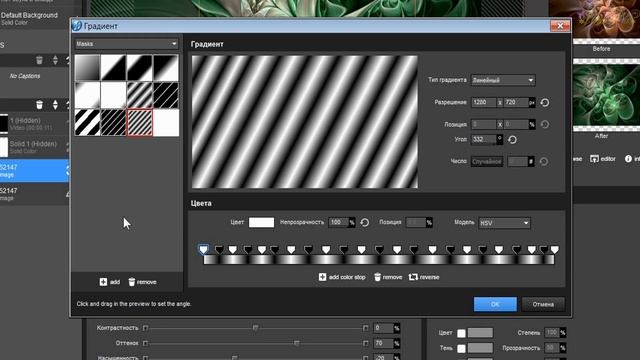640x360 pixels.
Task: Reset the Позиция gradient position values
Action: pyautogui.click(x=544, y=124)
